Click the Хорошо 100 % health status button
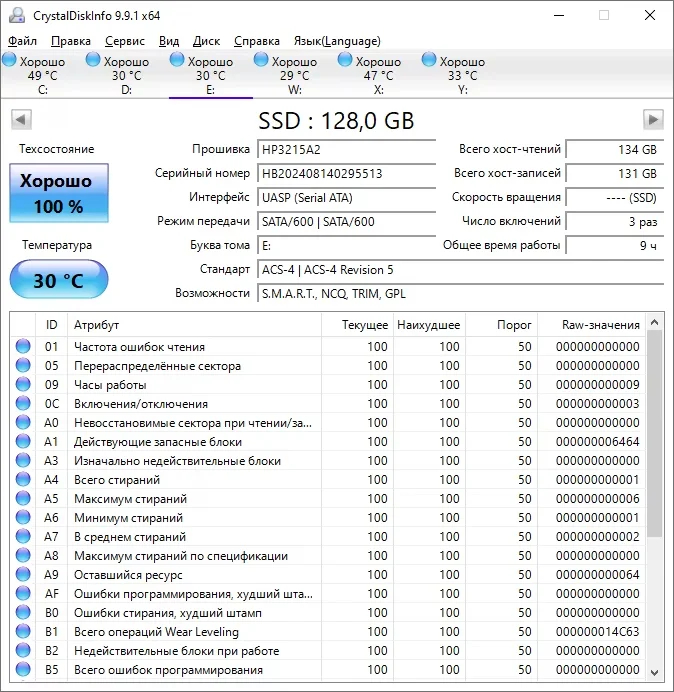Viewport: 674px width, 692px height. pyautogui.click(x=59, y=193)
